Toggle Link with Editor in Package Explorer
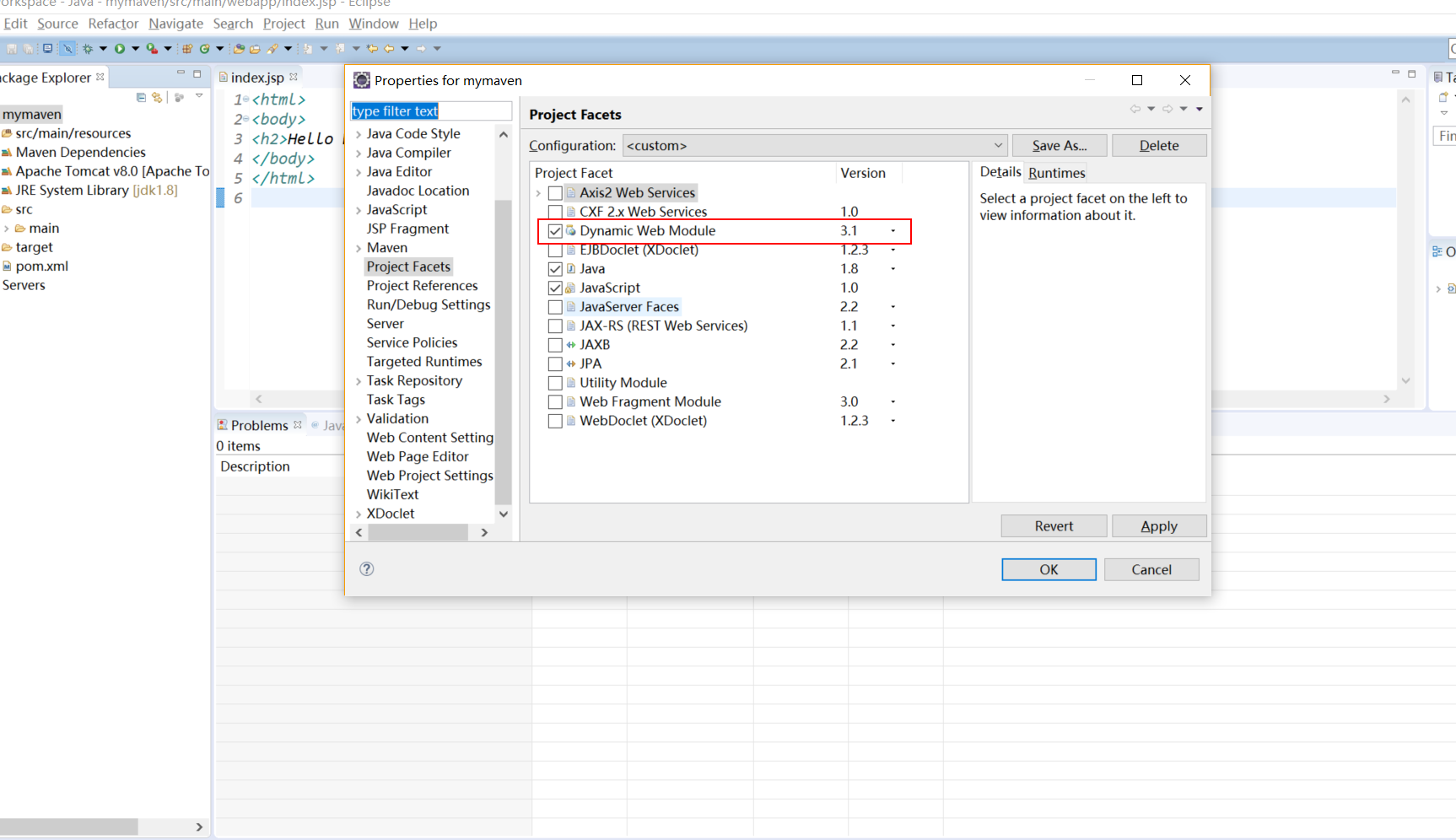 157,97
